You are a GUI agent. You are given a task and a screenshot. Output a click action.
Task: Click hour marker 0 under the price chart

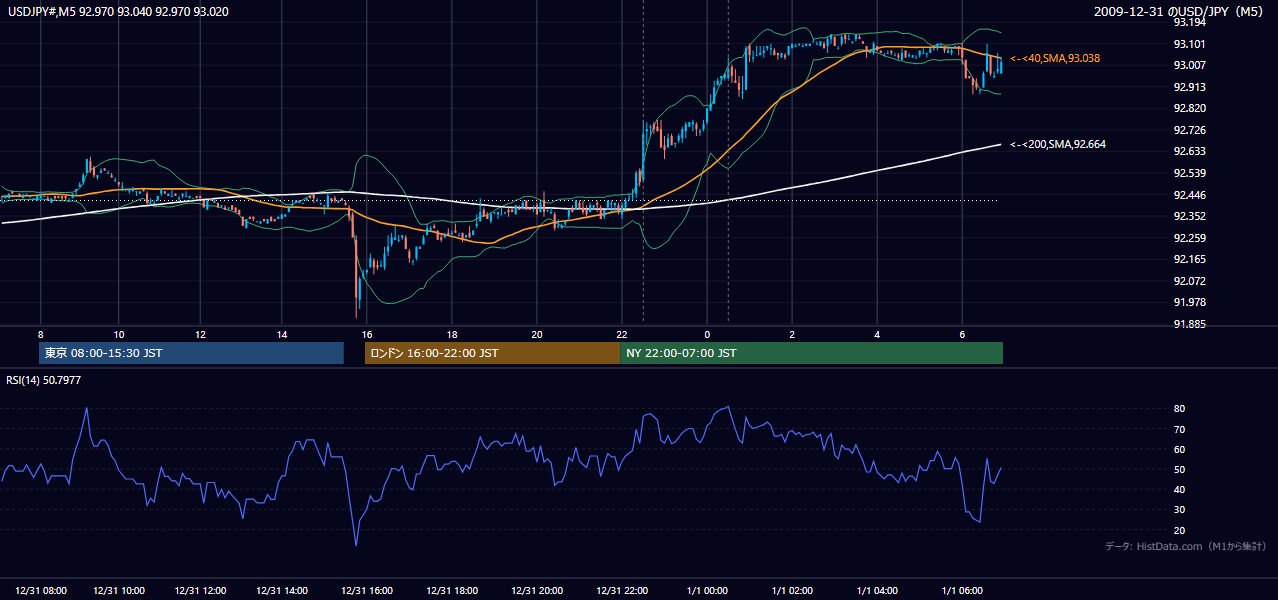click(x=707, y=334)
